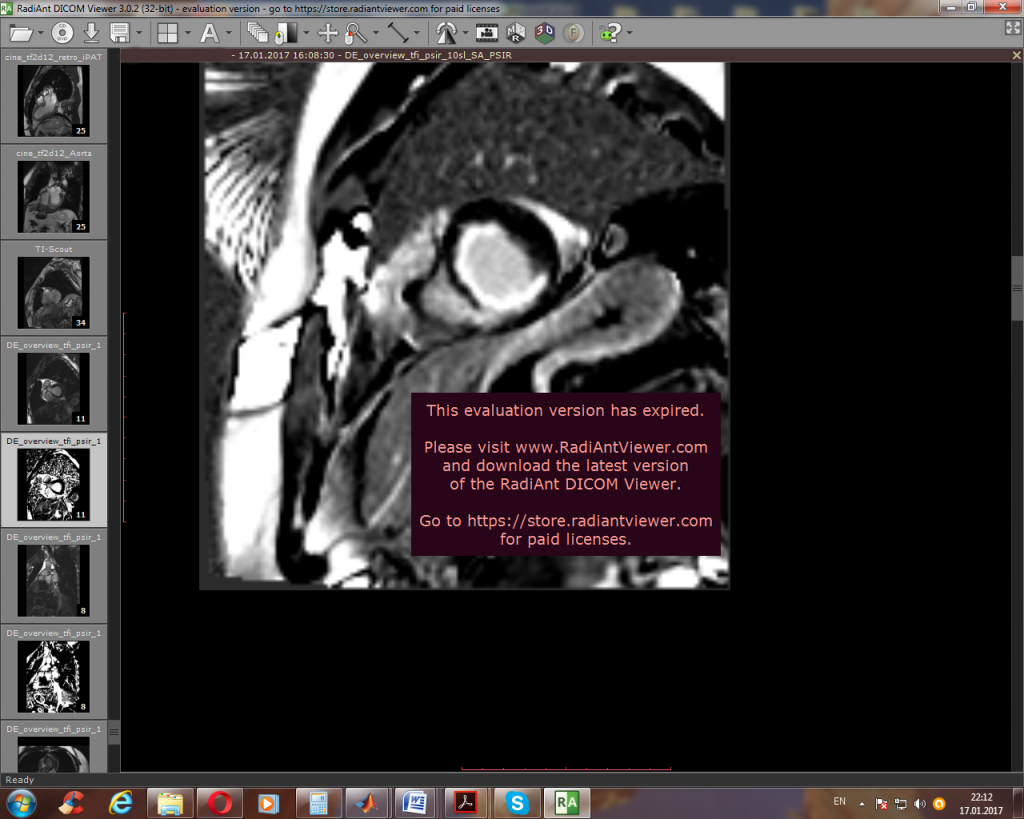Open Opera browser from the taskbar

pyautogui.click(x=220, y=803)
